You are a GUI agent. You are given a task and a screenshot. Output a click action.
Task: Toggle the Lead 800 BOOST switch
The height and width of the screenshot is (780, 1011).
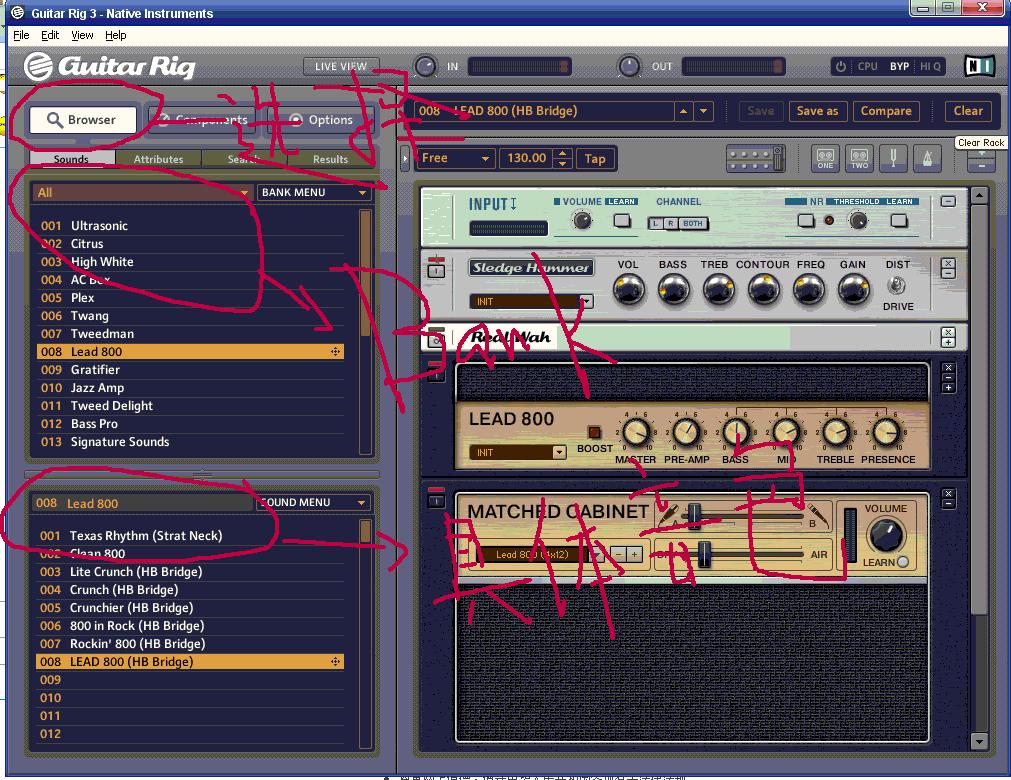tap(594, 432)
